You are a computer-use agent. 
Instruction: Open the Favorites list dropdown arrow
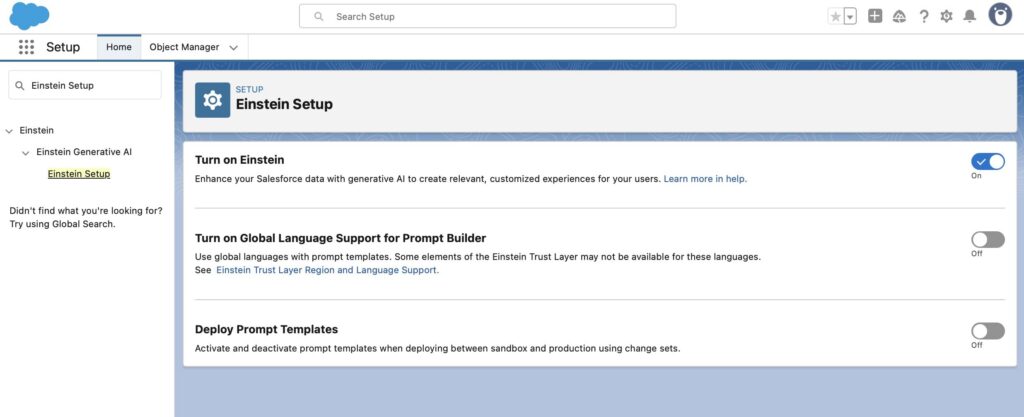[x=850, y=16]
